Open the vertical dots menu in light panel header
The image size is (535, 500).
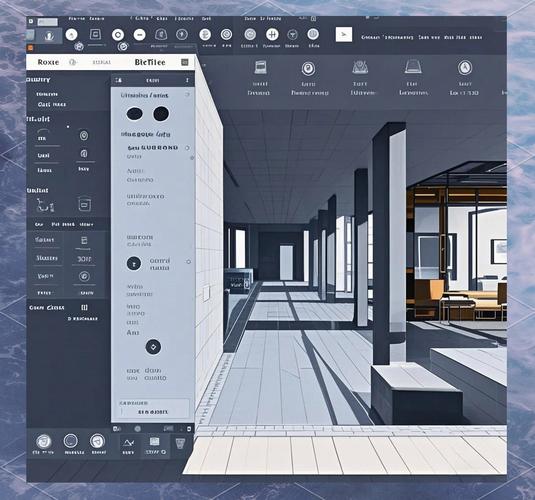point(187,80)
